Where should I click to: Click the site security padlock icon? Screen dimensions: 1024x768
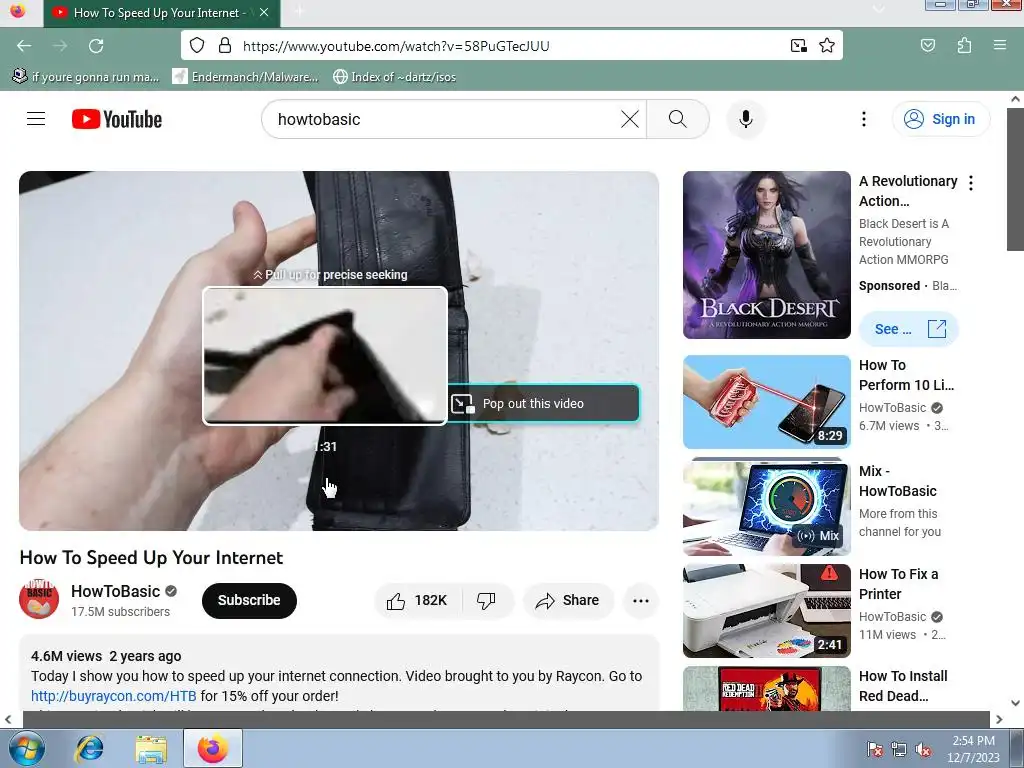coord(225,45)
